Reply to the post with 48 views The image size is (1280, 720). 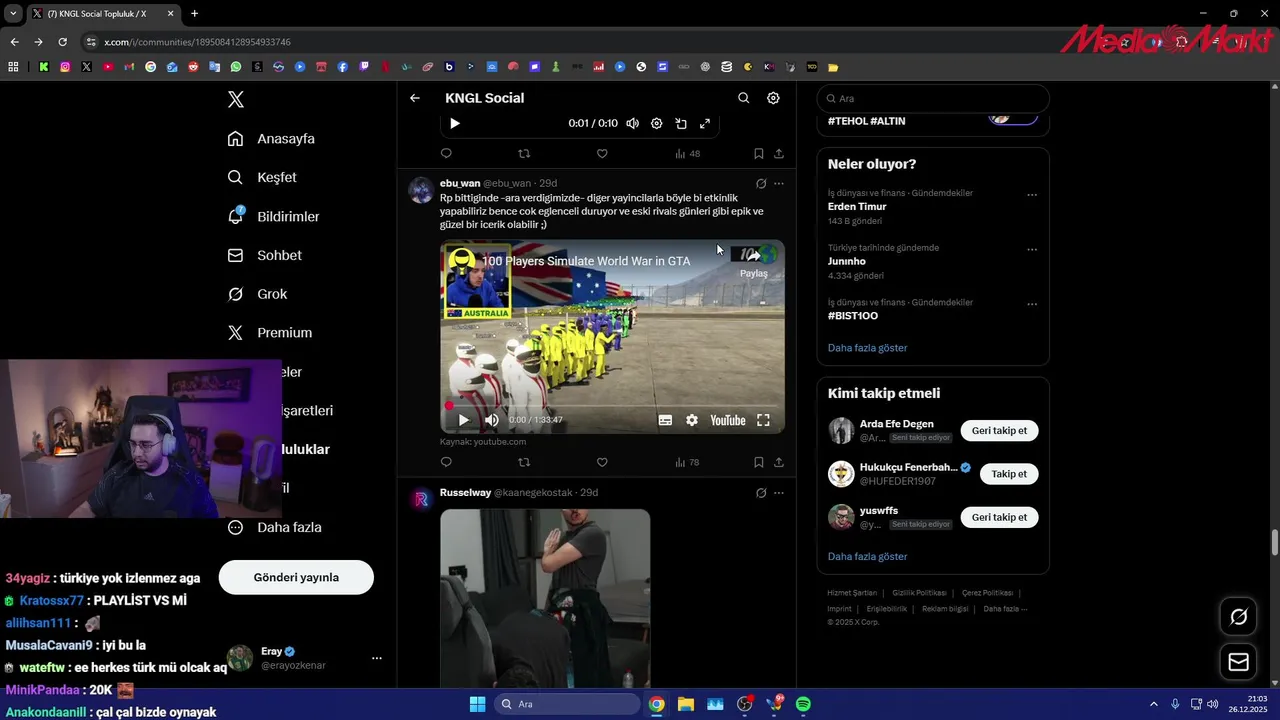tap(446, 153)
